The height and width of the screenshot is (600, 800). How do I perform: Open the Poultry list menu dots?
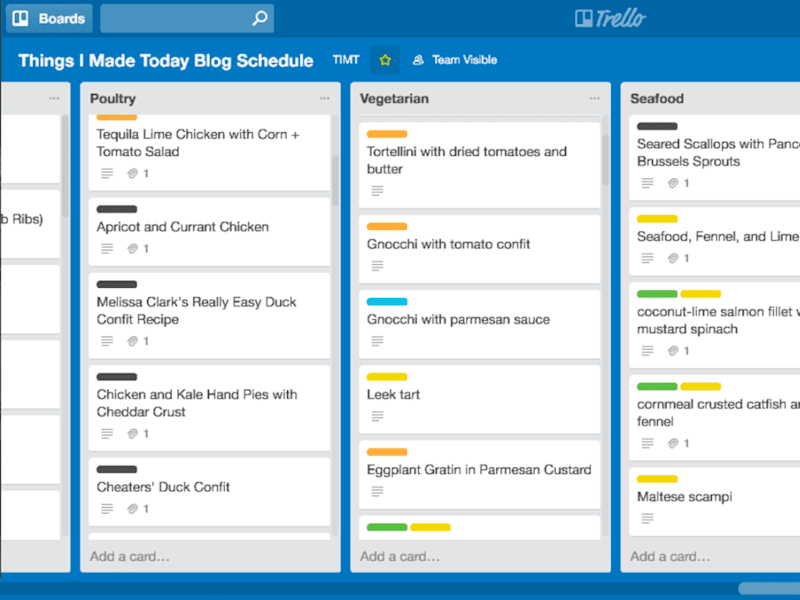click(324, 98)
